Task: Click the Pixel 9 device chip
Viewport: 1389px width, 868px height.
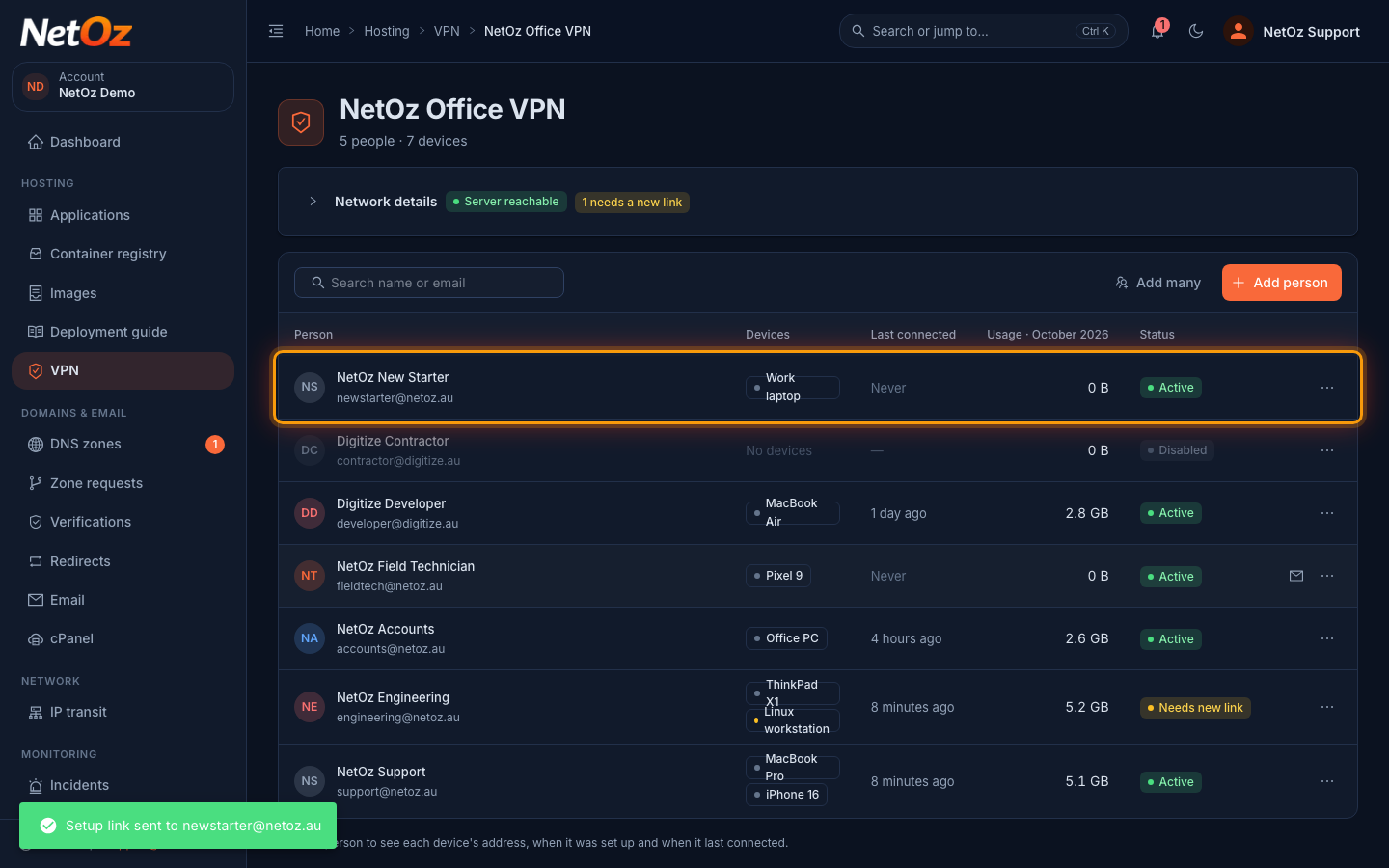Action: click(778, 576)
